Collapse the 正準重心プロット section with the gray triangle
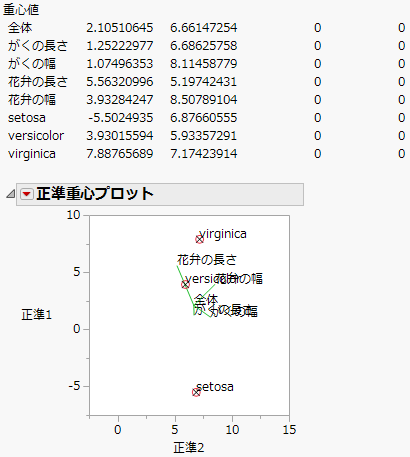The width and height of the screenshot is (410, 457). coord(11,194)
